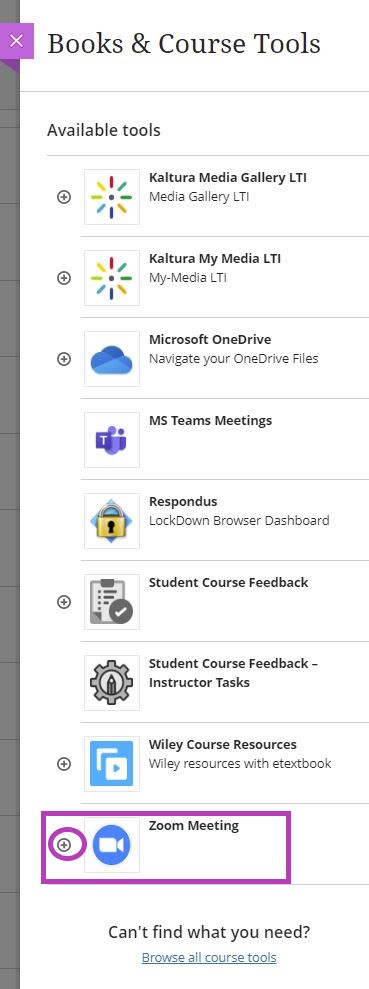Open the MS Teams Meetings title
This screenshot has height=989, width=369.
pyautogui.click(x=210, y=420)
